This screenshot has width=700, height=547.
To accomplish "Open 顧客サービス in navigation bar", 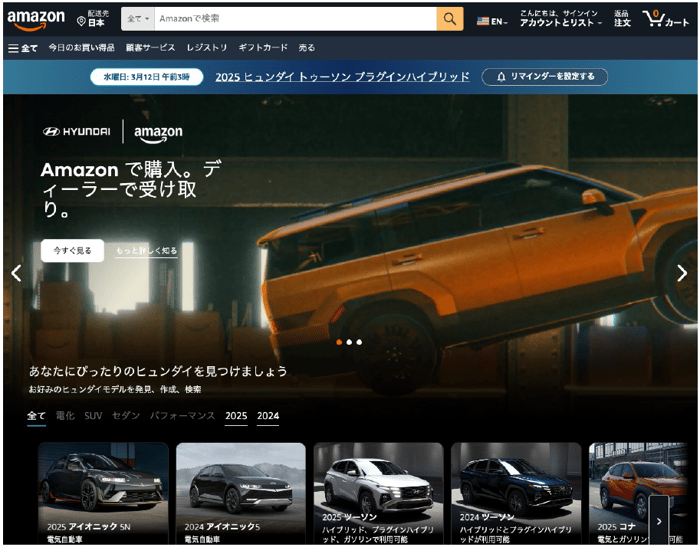I will (150, 47).
